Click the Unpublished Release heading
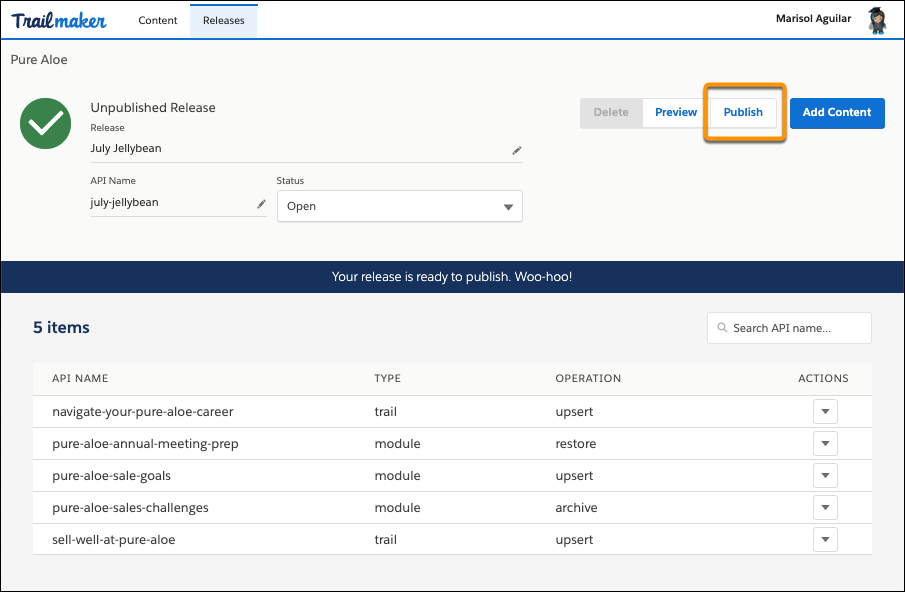Image resolution: width=905 pixels, height=592 pixels. 153,107
